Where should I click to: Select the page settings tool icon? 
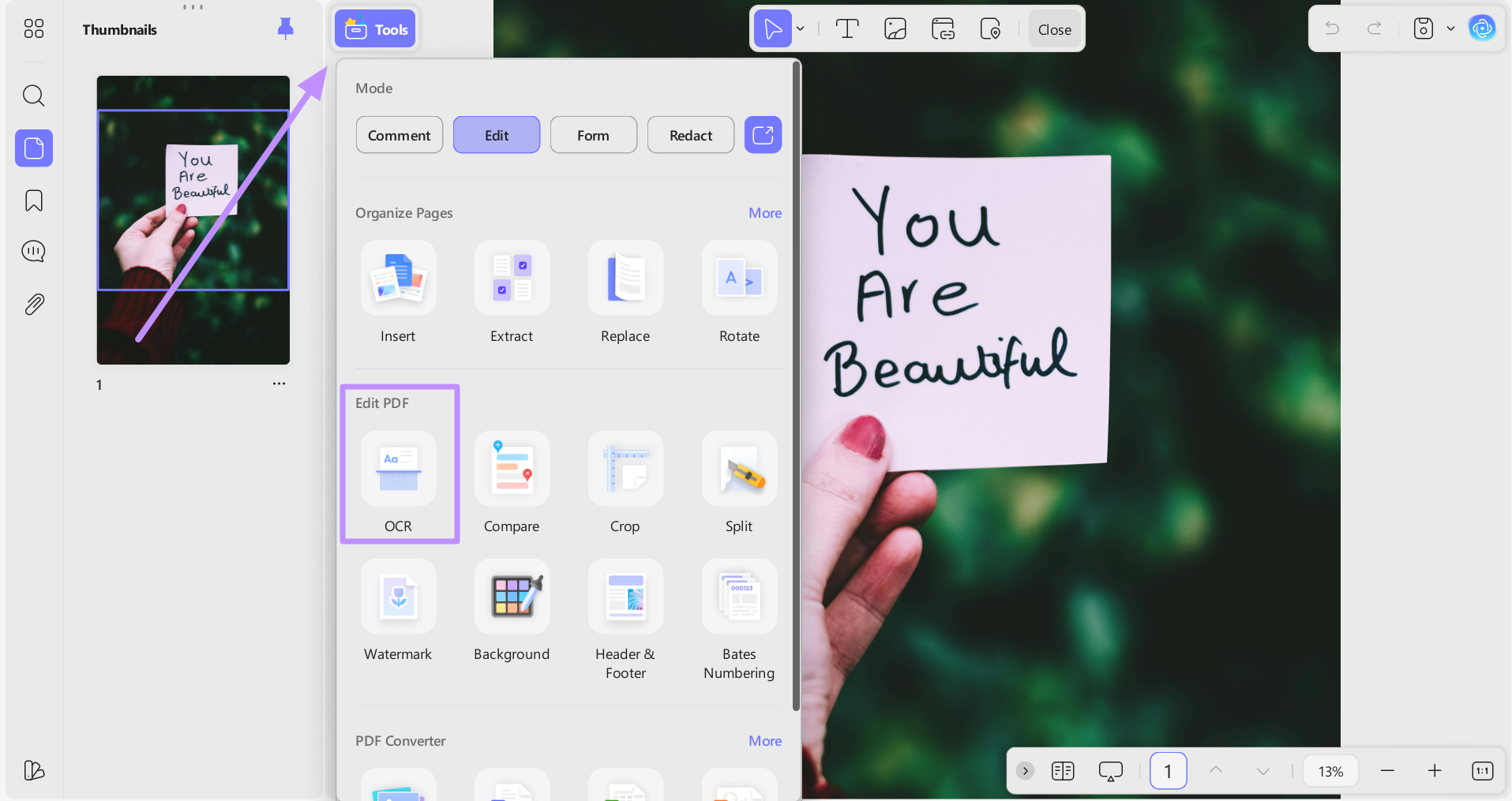[x=990, y=29]
